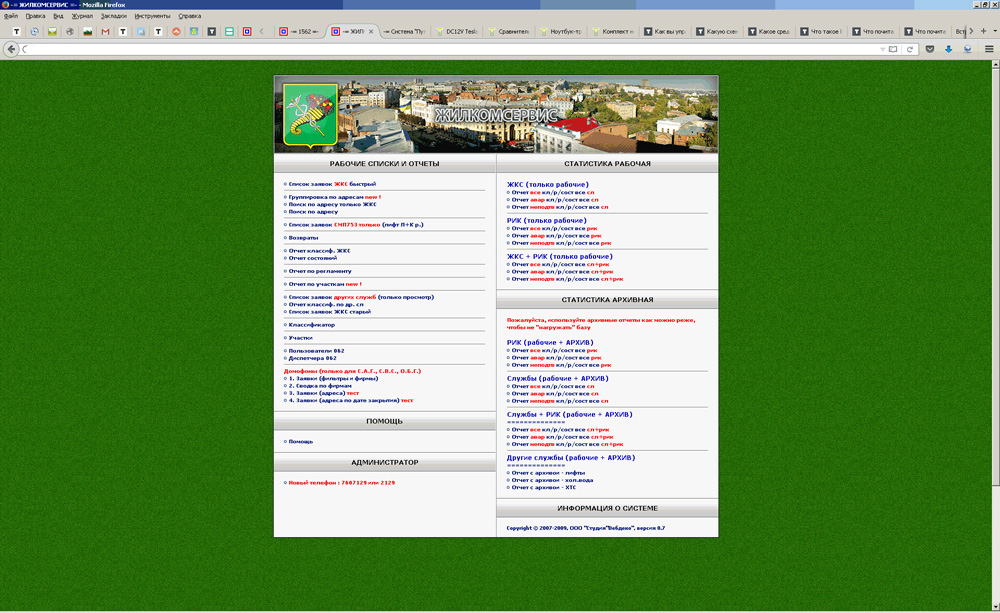This screenshot has width=1000, height=613.
Task: Open the Классификатор link
Action: point(312,325)
